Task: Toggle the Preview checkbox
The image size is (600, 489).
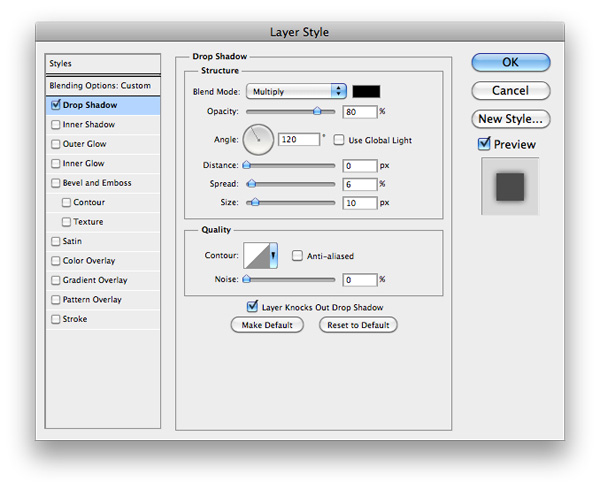Action: click(x=484, y=144)
